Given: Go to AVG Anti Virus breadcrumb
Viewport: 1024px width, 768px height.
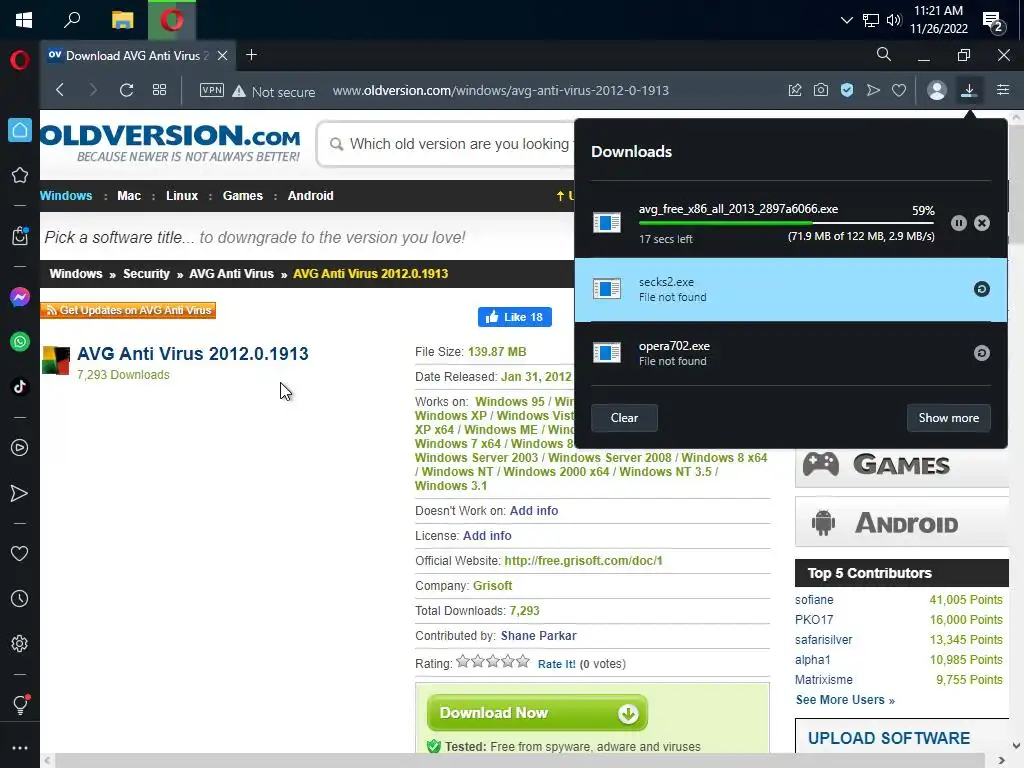Looking at the screenshot, I should point(231,274).
